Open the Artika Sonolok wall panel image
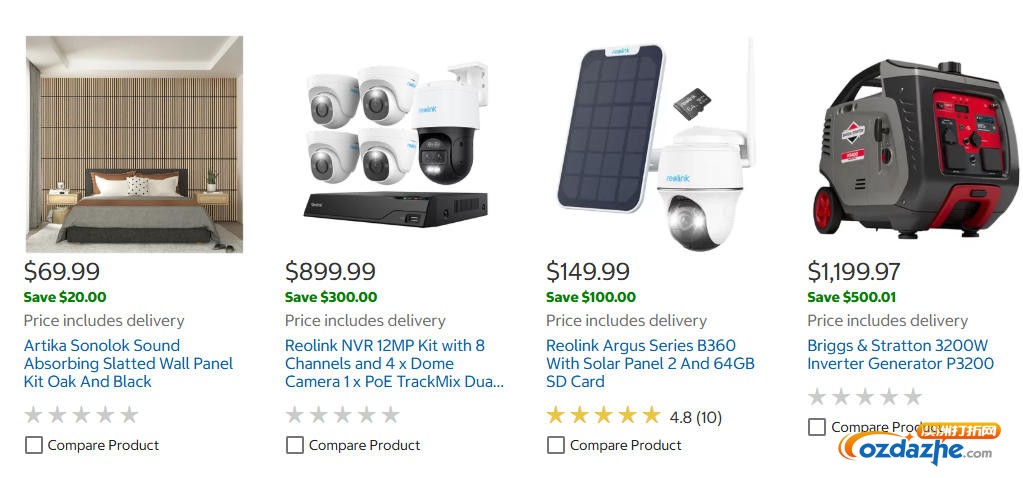 134,144
